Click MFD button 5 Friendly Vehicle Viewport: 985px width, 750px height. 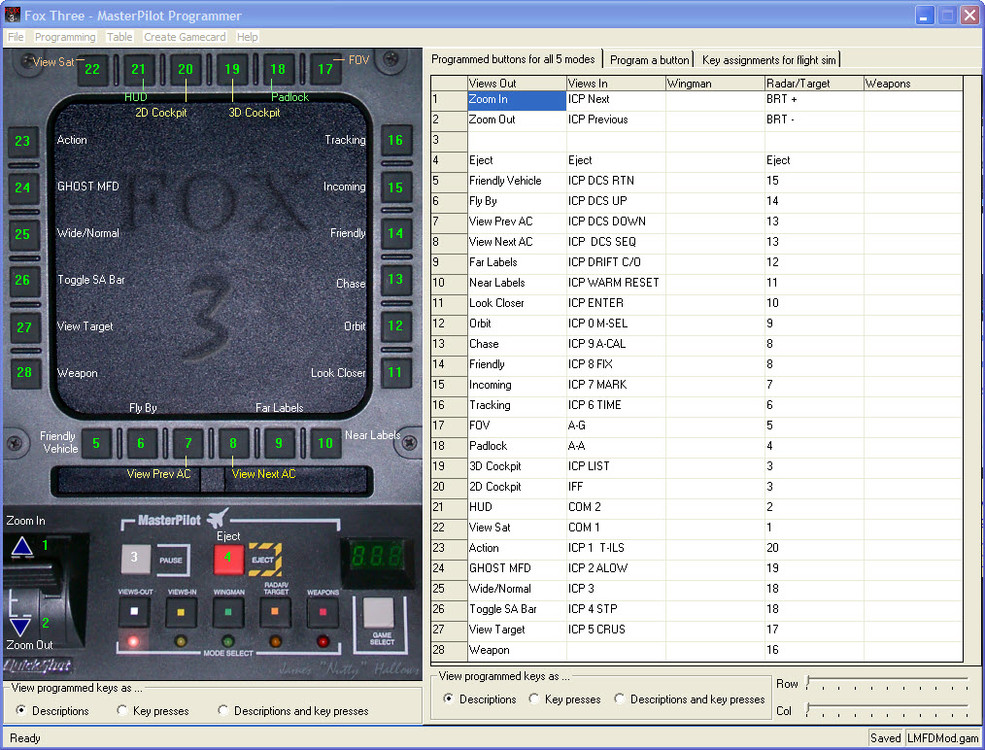(95, 443)
